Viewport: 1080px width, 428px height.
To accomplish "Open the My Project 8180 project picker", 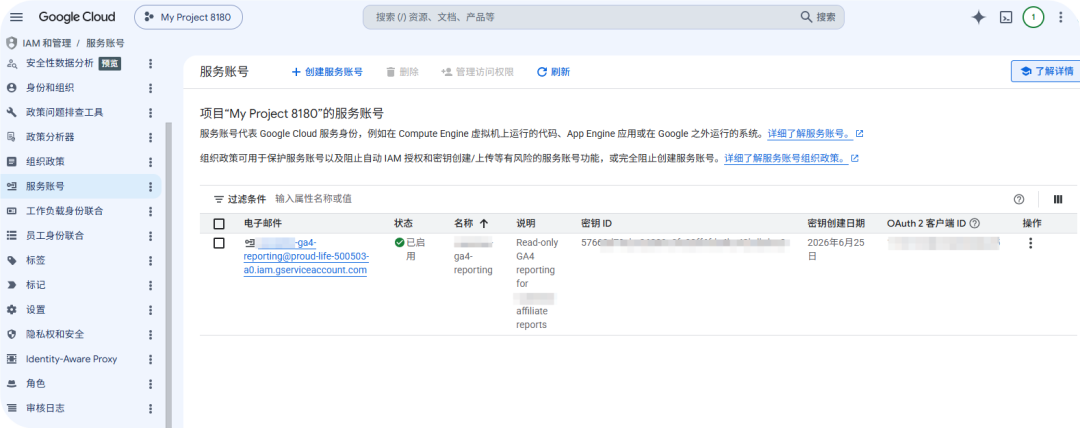I will pos(189,17).
